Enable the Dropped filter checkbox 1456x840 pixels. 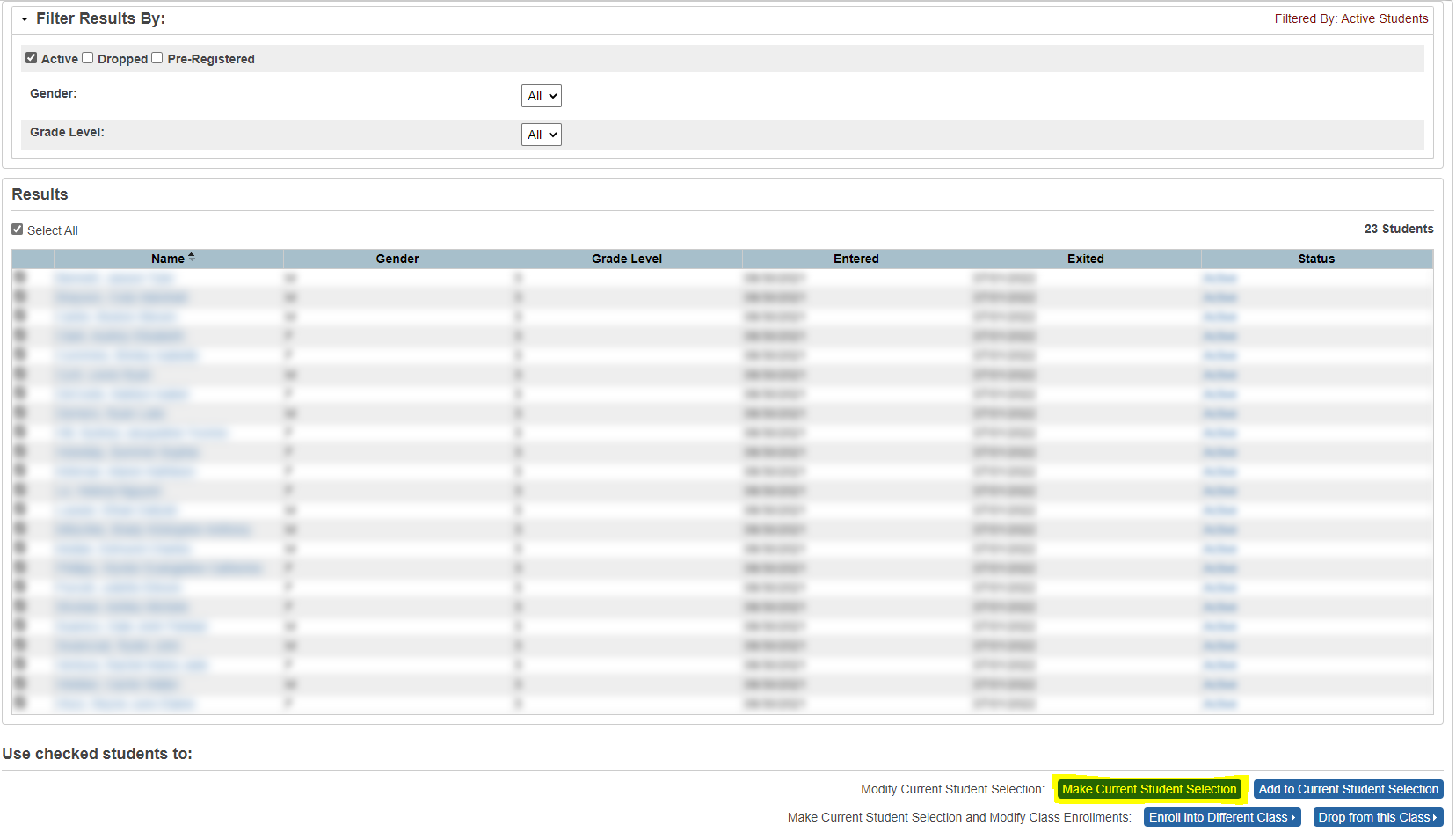pyautogui.click(x=88, y=58)
